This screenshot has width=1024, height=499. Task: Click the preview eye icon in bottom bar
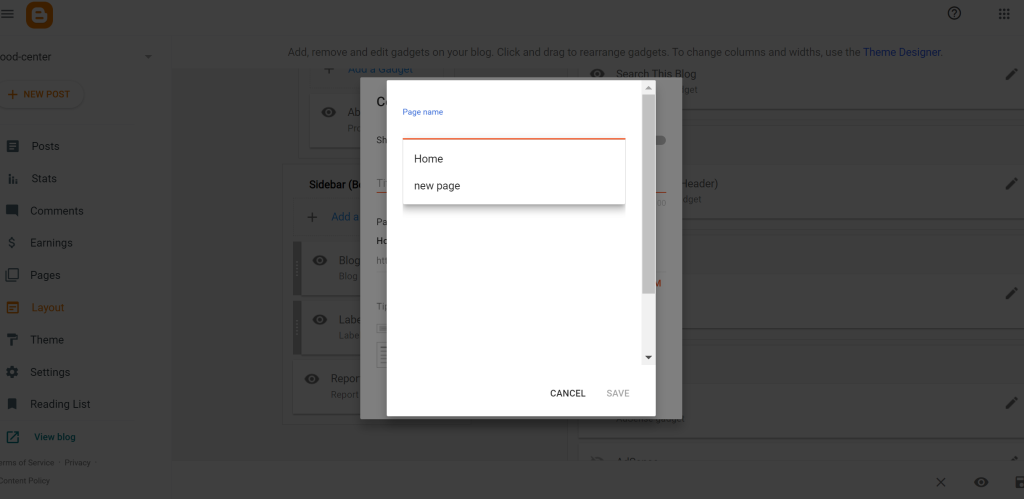981,482
